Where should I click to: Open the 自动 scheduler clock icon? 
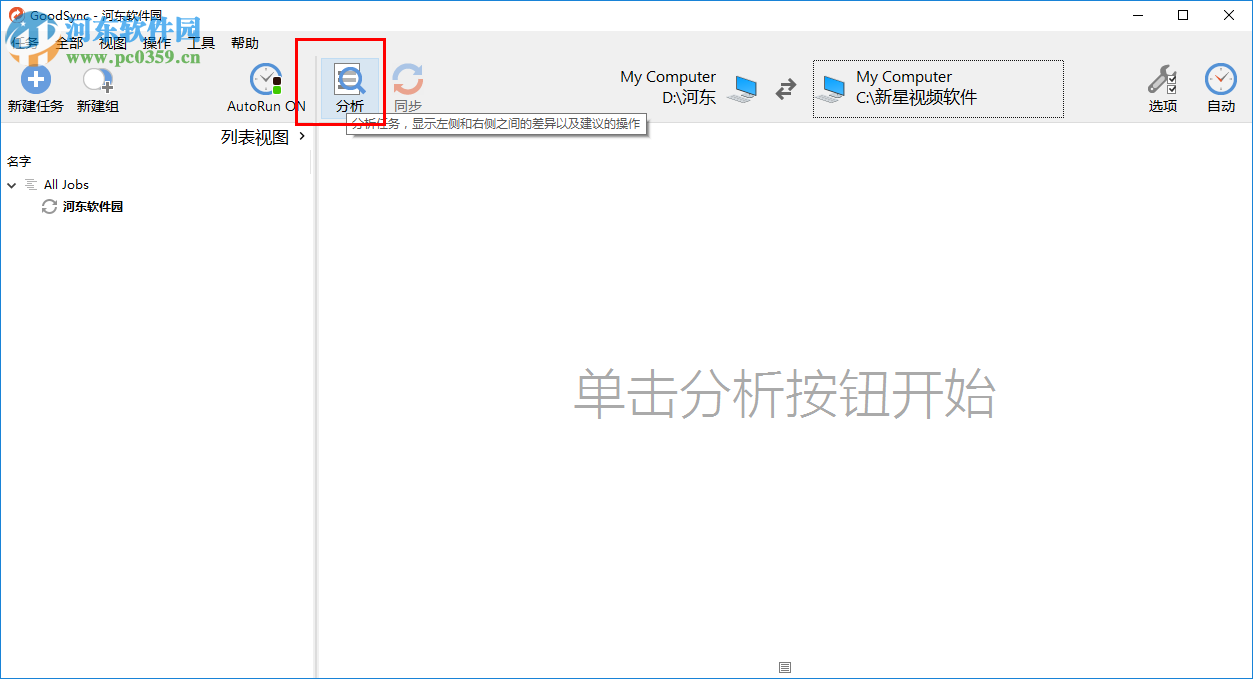click(x=1220, y=80)
